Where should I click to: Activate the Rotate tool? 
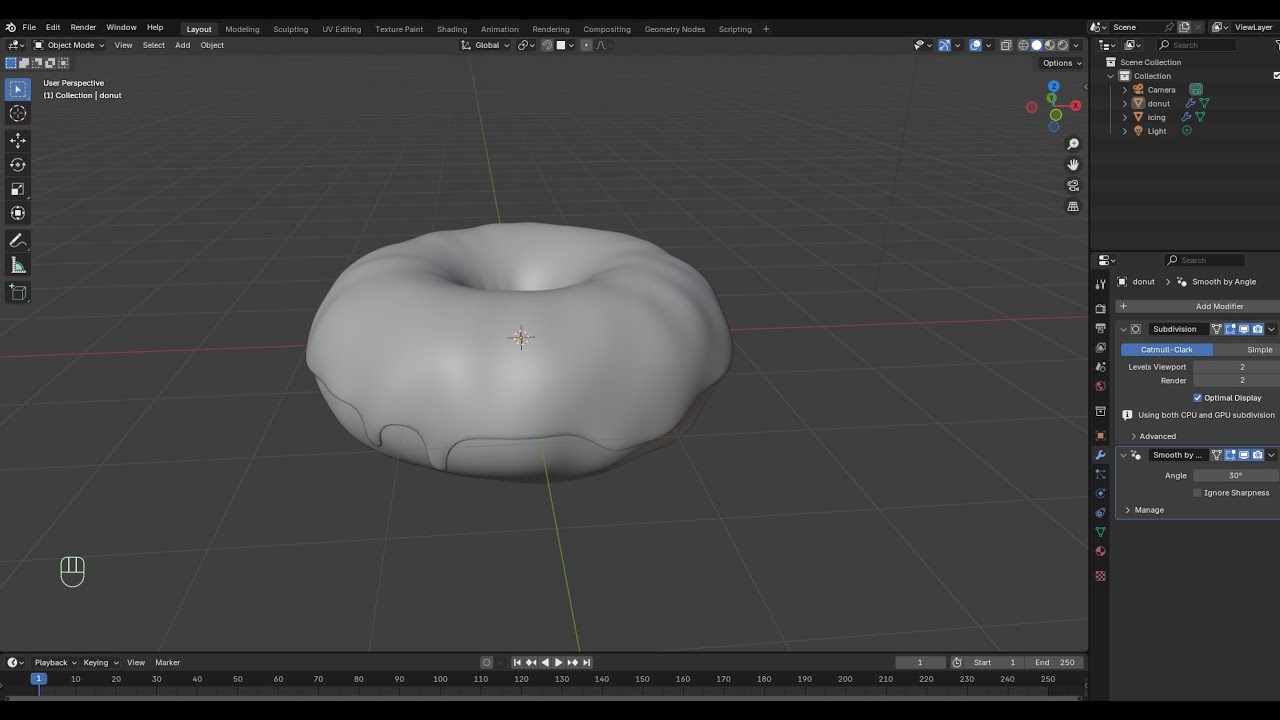(x=18, y=165)
